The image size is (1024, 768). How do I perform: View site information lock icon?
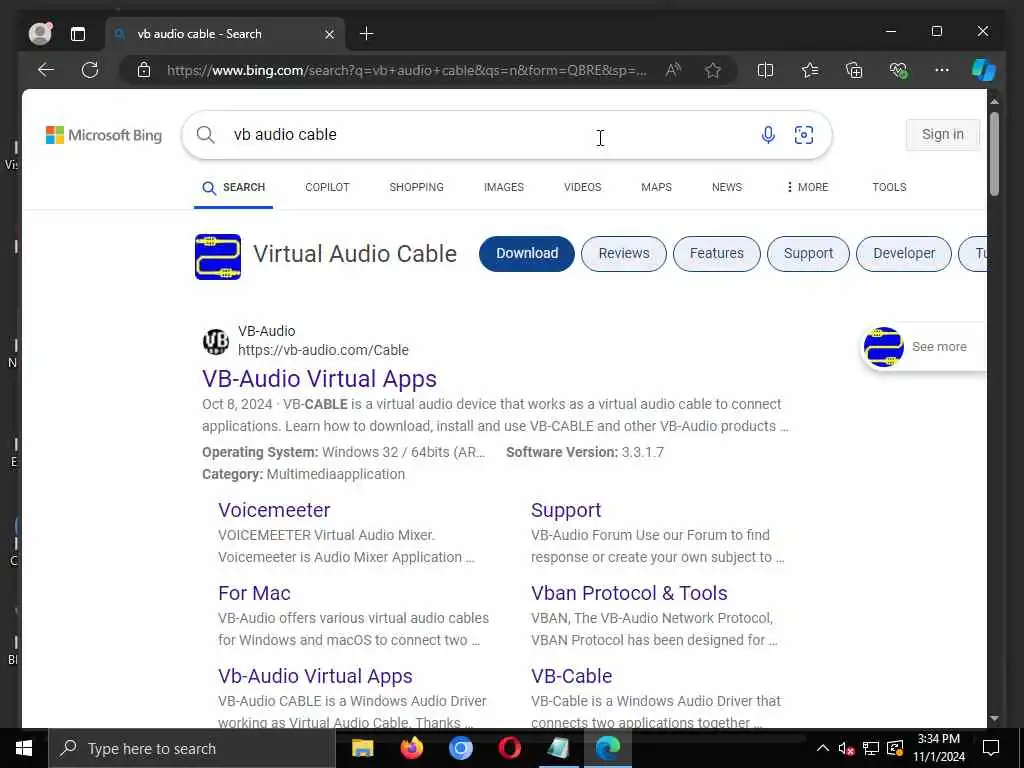(x=144, y=70)
